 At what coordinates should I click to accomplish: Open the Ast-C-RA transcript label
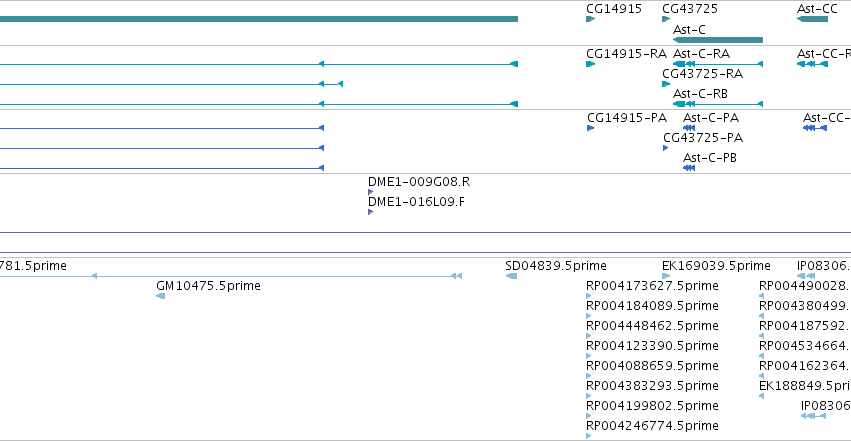[701, 54]
